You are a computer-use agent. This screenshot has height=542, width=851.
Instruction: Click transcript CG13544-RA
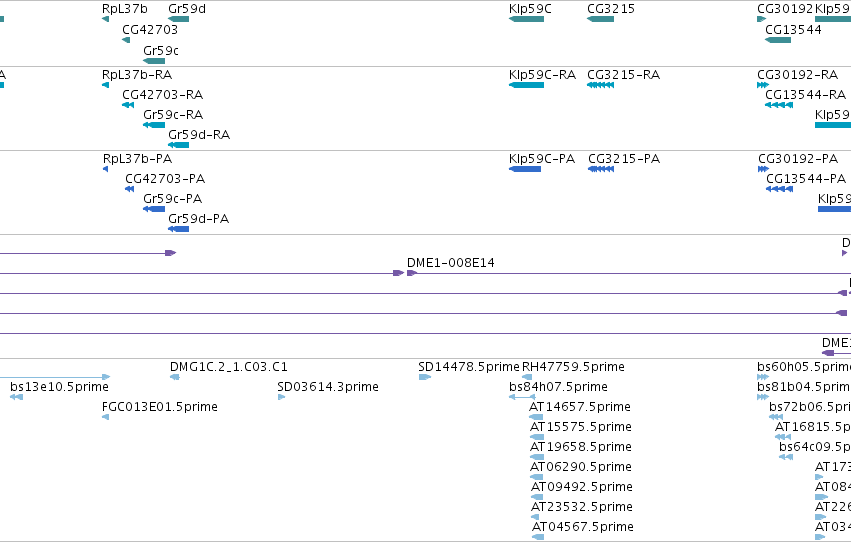(779, 105)
